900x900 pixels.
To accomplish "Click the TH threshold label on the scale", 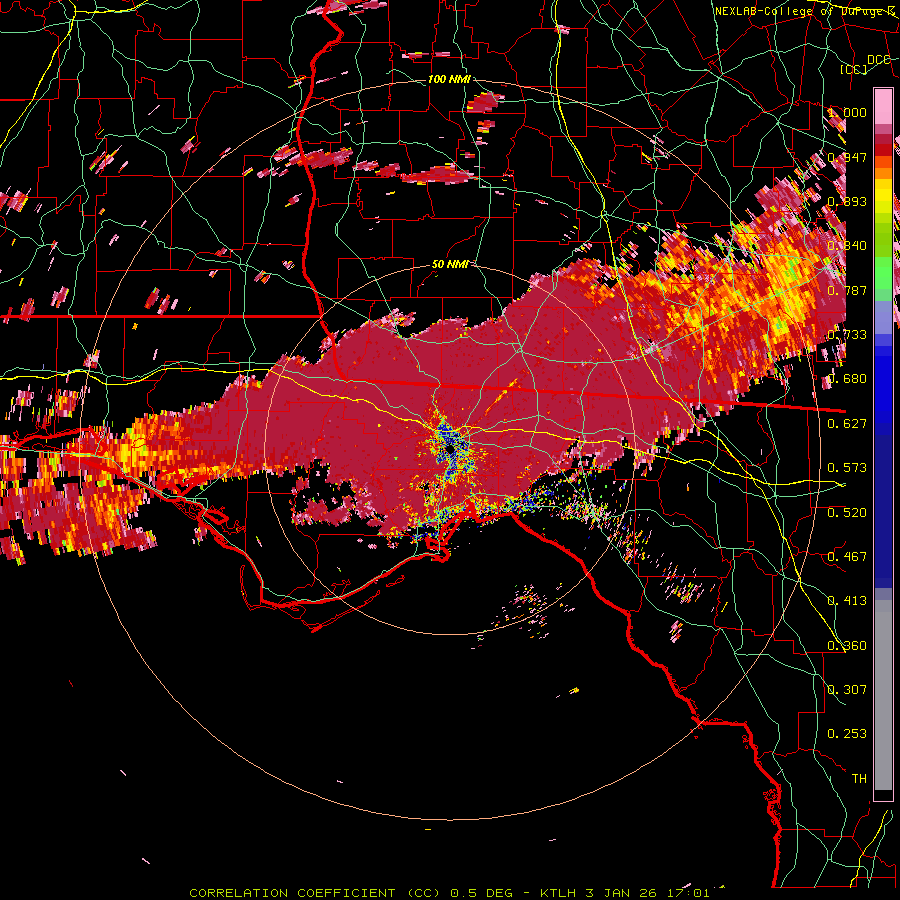I will pyautogui.click(x=859, y=778).
